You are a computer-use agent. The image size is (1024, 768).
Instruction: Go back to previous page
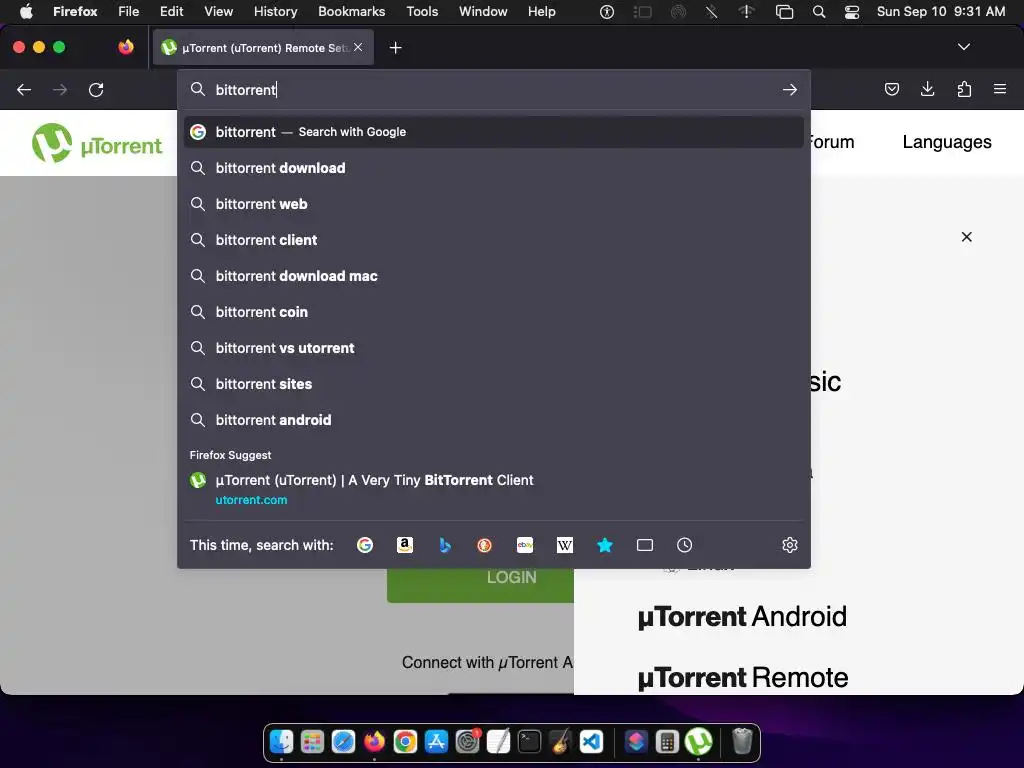(x=24, y=89)
